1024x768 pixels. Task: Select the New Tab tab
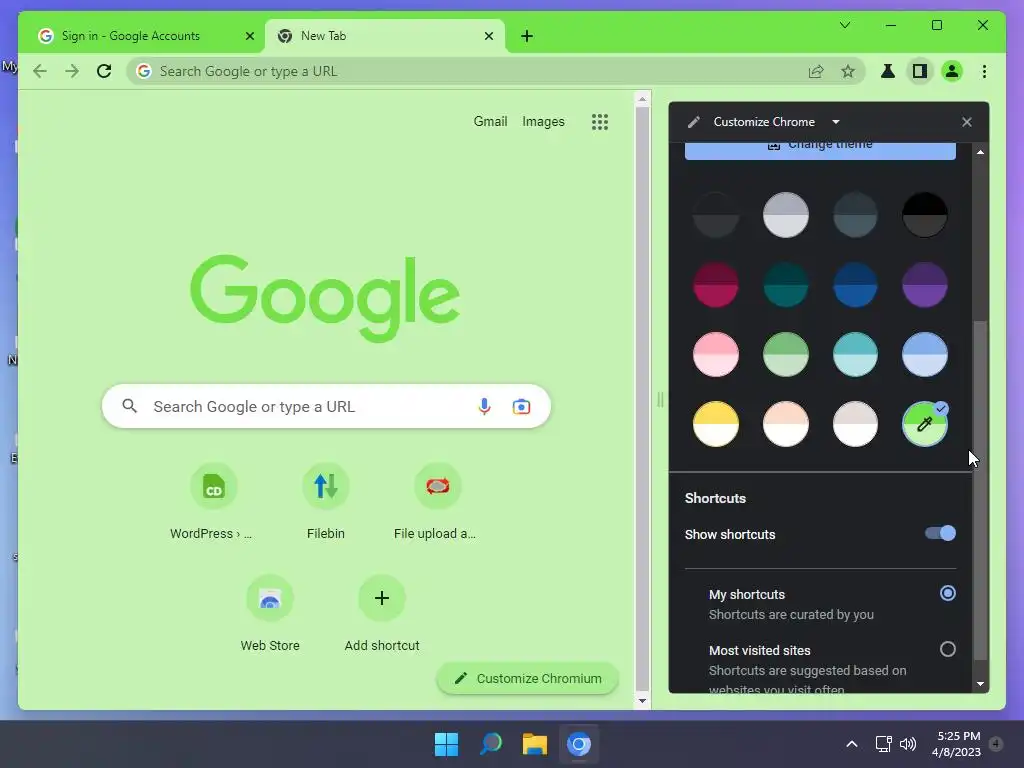point(385,36)
